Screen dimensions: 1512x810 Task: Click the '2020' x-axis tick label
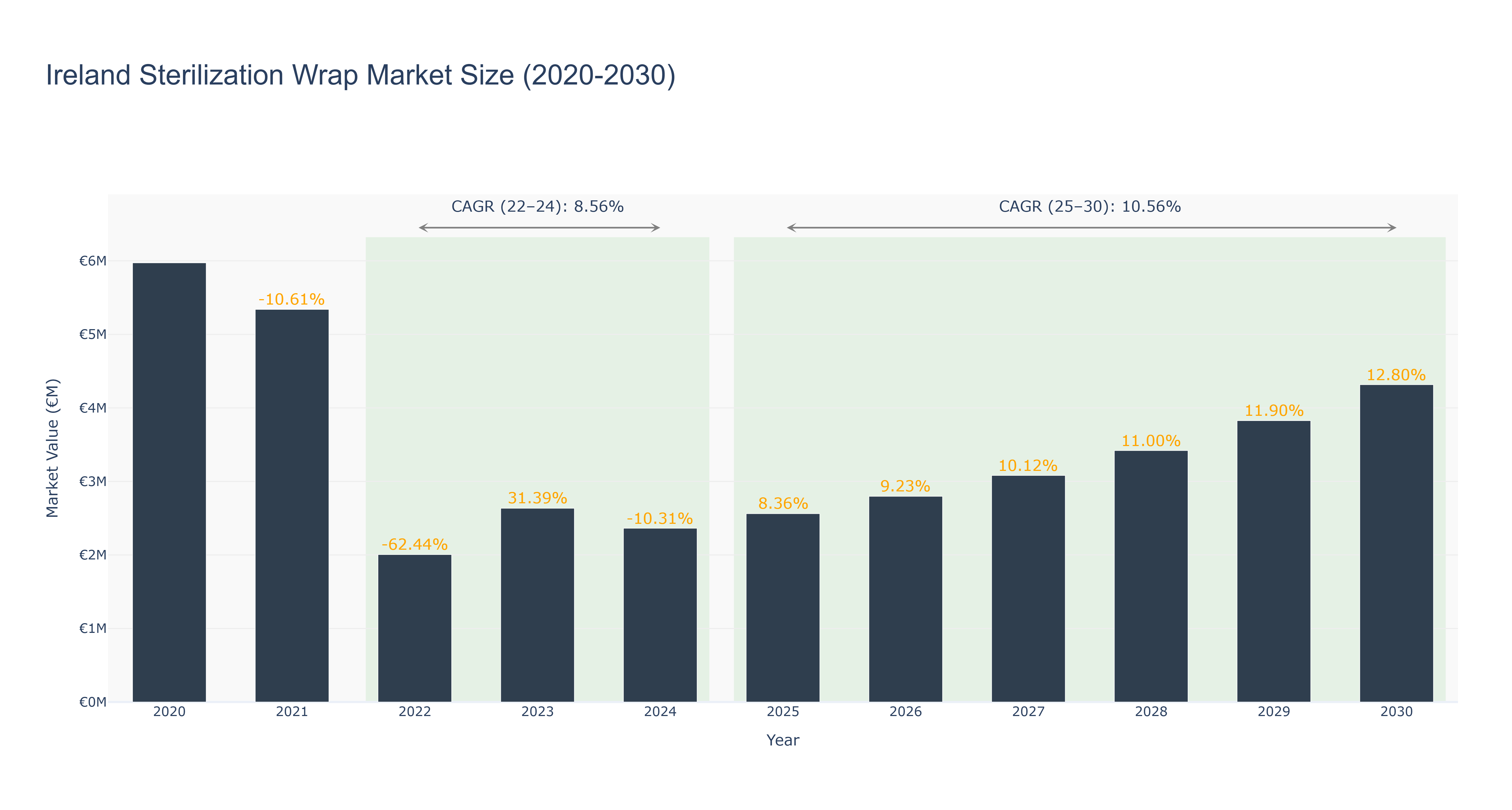(x=169, y=712)
